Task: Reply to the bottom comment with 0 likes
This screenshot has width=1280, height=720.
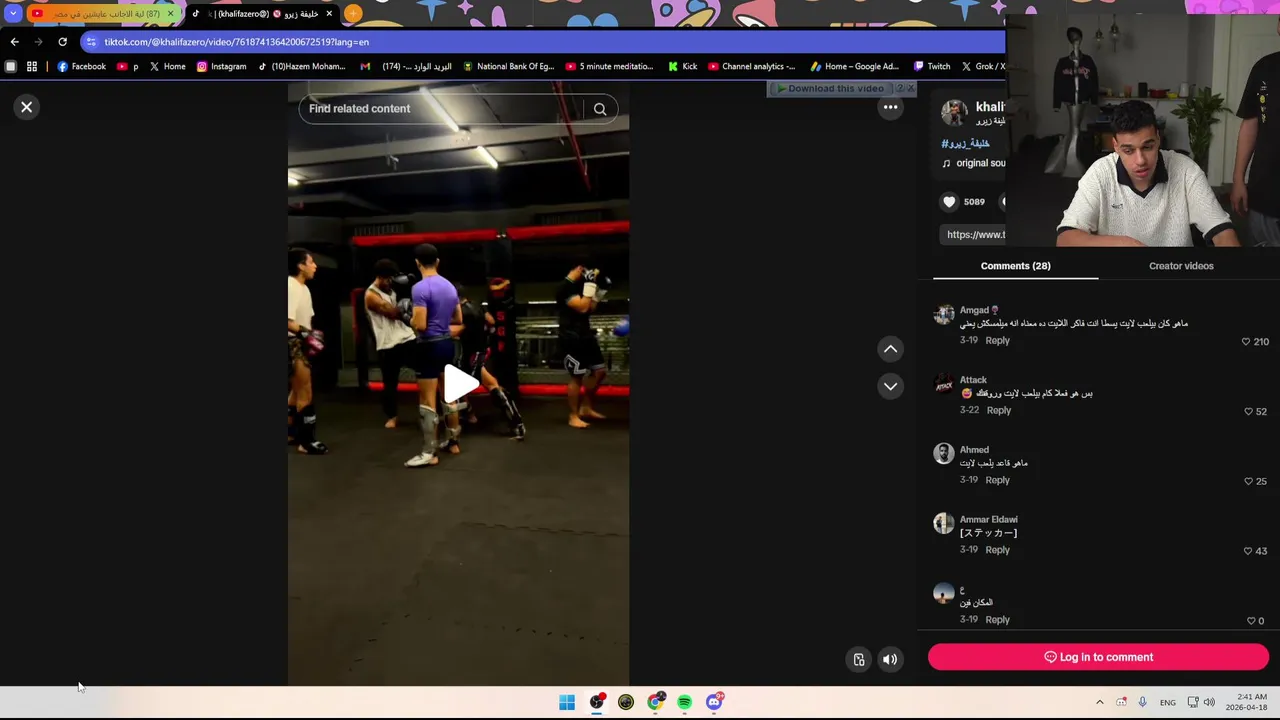Action: [x=997, y=620]
